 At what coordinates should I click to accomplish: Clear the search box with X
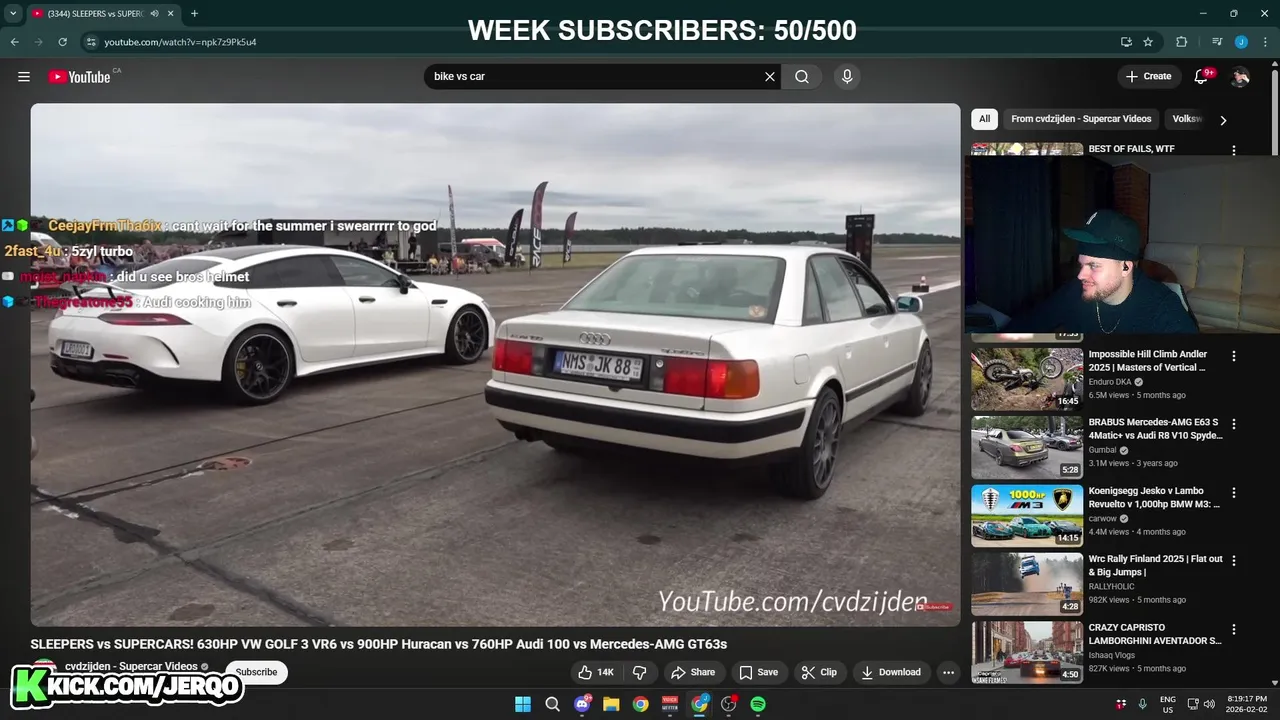[x=770, y=77]
